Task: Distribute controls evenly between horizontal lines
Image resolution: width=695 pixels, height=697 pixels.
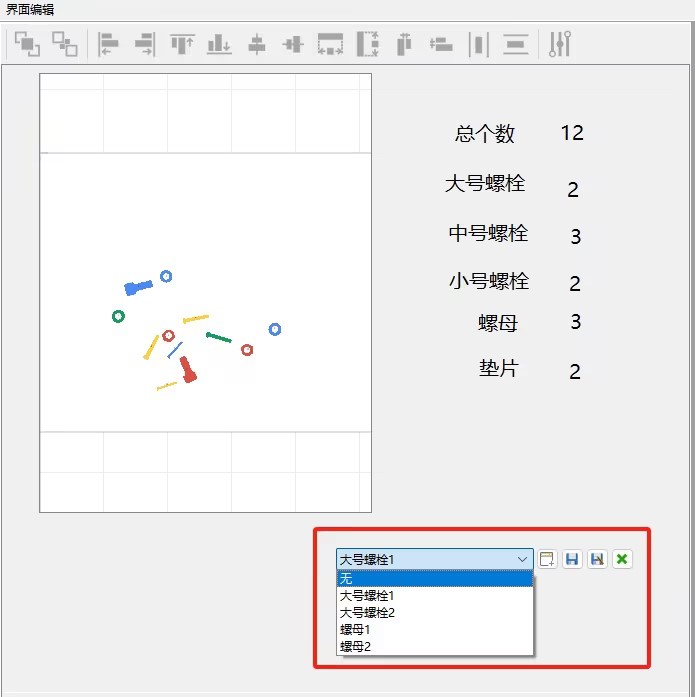Action: 515,44
